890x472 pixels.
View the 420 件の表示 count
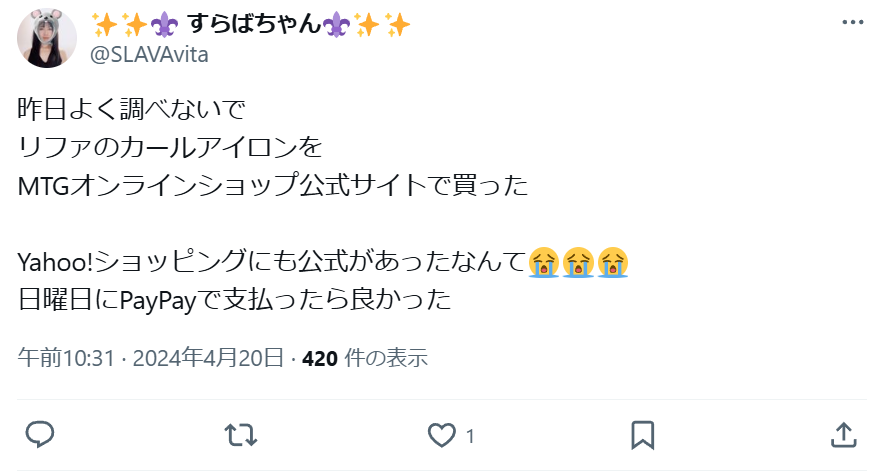[x=365, y=358]
